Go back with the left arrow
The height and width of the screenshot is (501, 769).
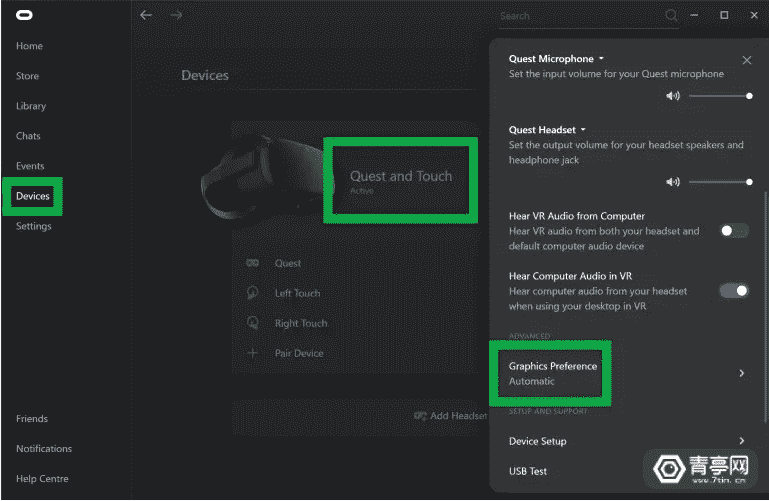[x=146, y=15]
